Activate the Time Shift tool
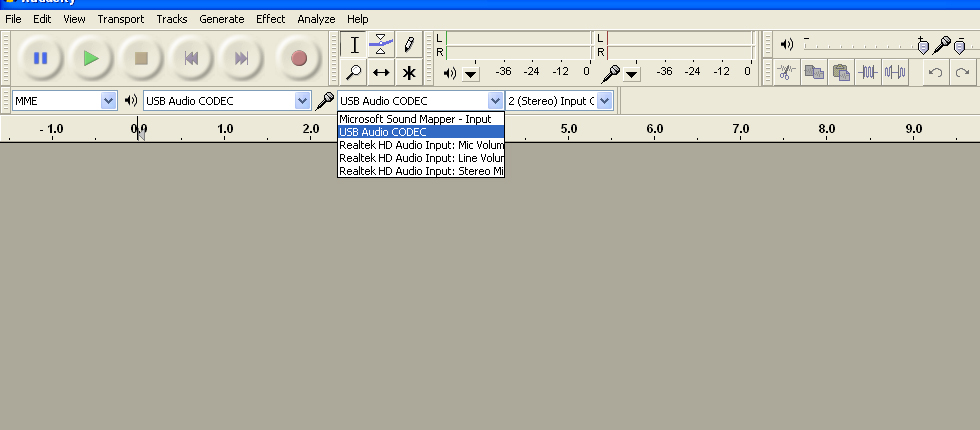Viewport: 980px width, 430px height. [x=381, y=72]
